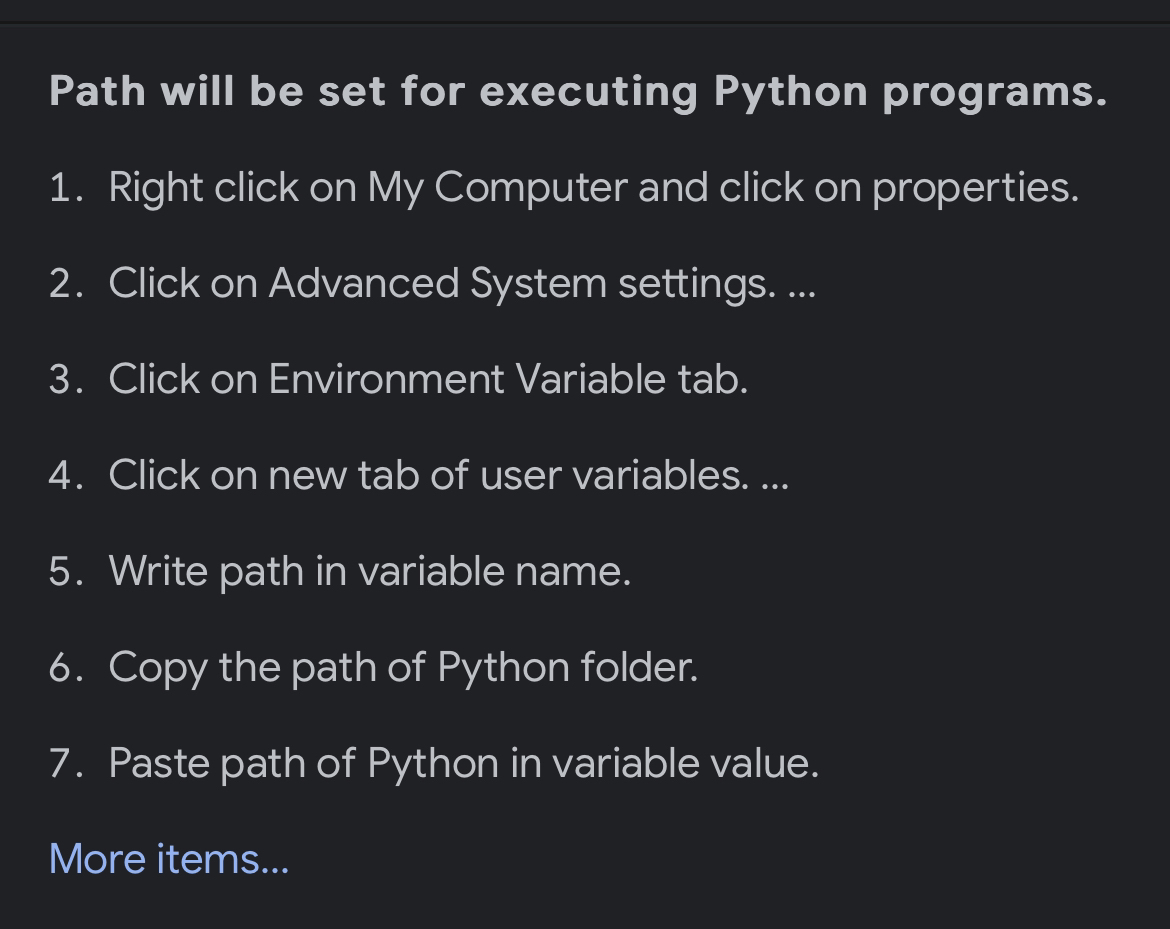Image resolution: width=1170 pixels, height=929 pixels.
Task: Click step 5 "Write path in variable name" text
Action: point(369,571)
